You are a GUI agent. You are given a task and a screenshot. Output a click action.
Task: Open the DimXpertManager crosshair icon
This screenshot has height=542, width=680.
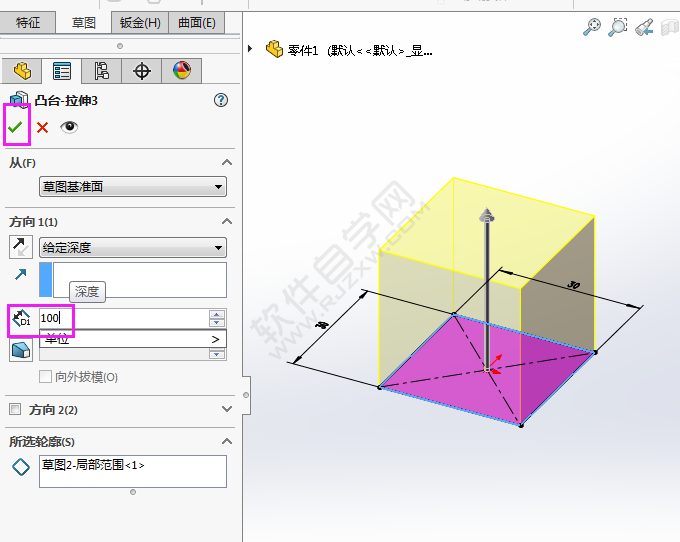click(141, 71)
